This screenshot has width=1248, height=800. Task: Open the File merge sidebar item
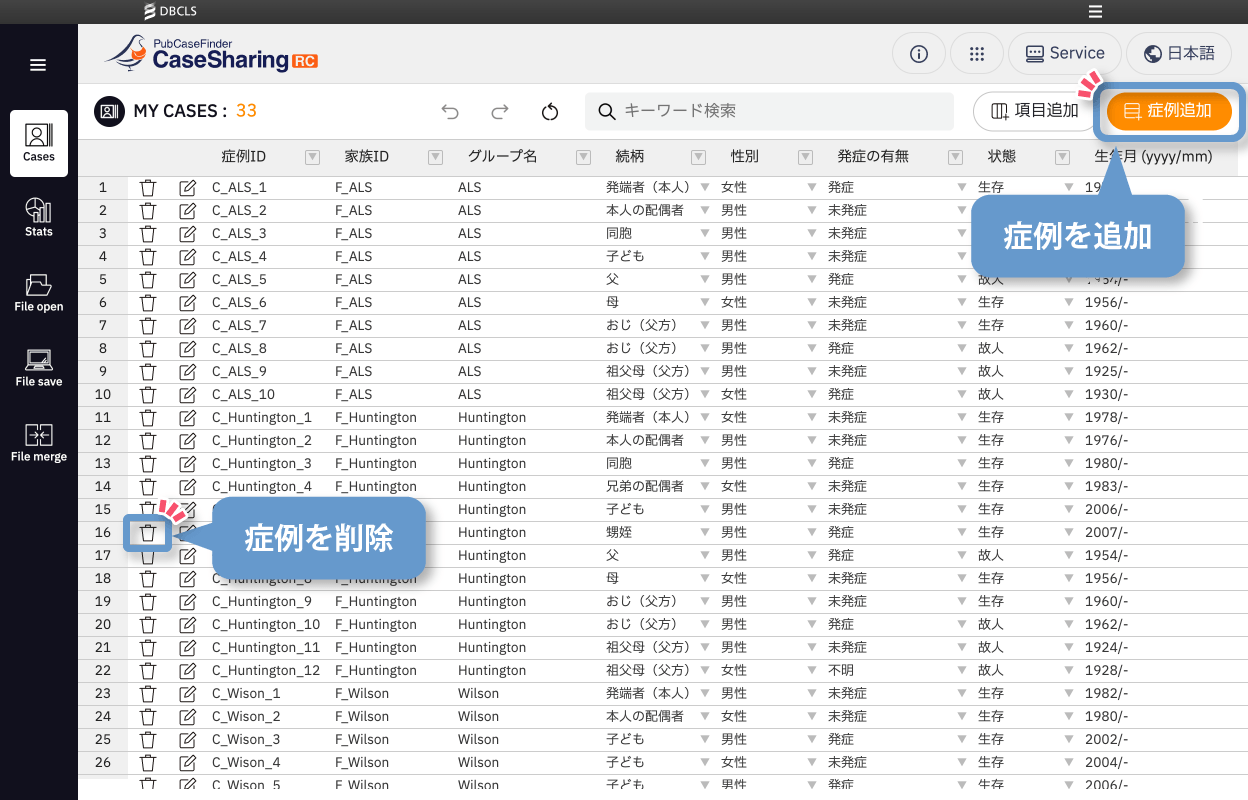(x=39, y=442)
